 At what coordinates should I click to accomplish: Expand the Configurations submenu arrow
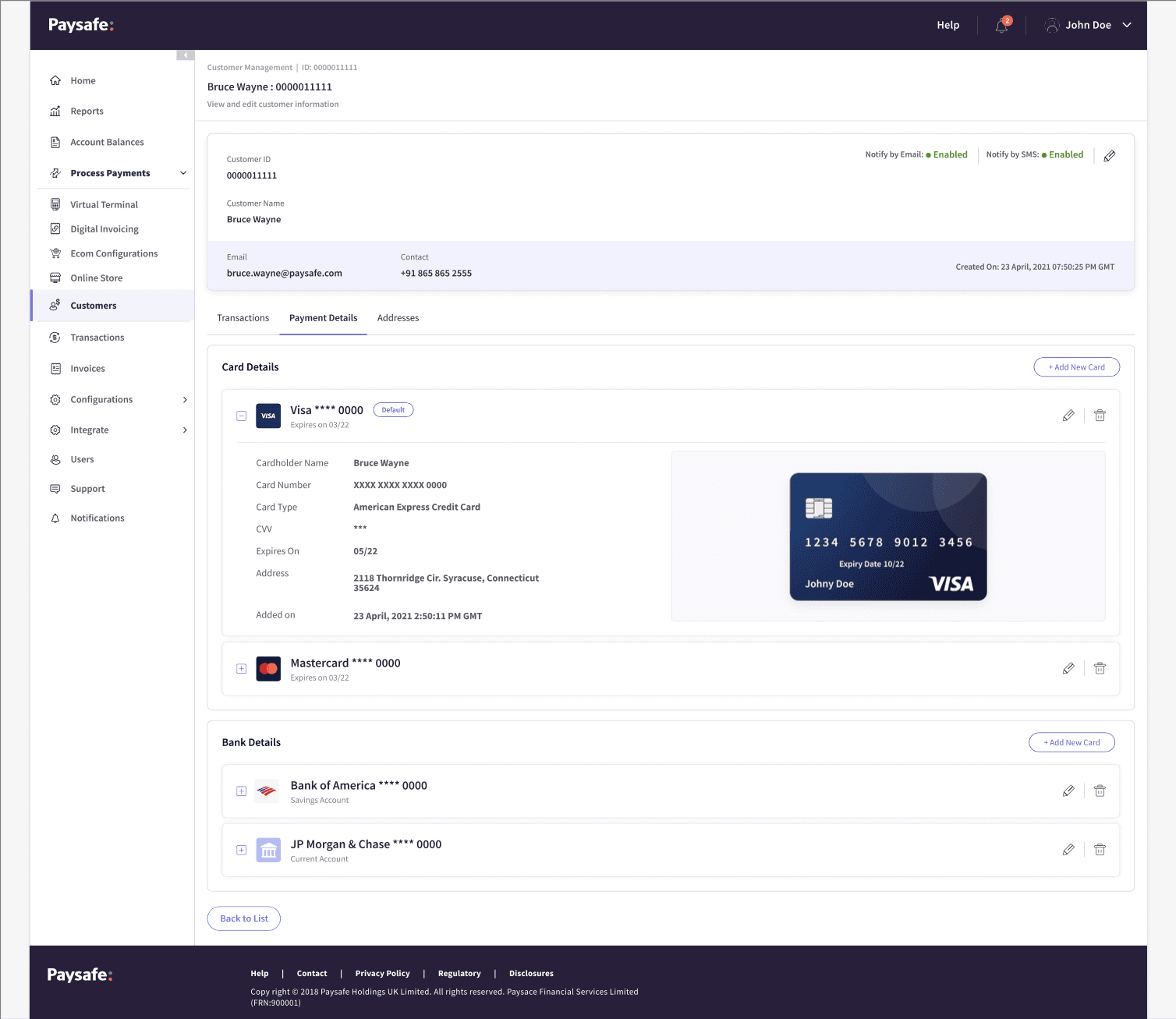[185, 399]
